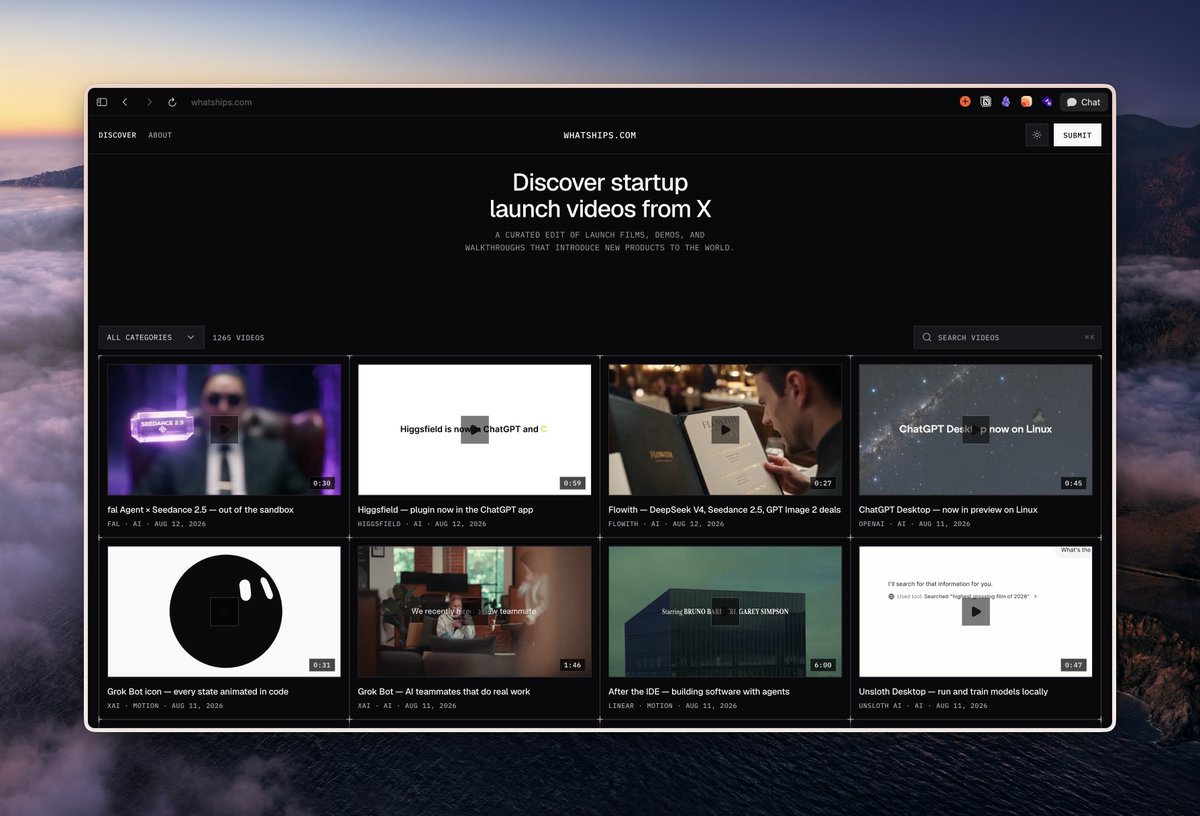Click the 0:59 duration badge on Higgsfield thumbnail
The height and width of the screenshot is (816, 1200).
(572, 483)
